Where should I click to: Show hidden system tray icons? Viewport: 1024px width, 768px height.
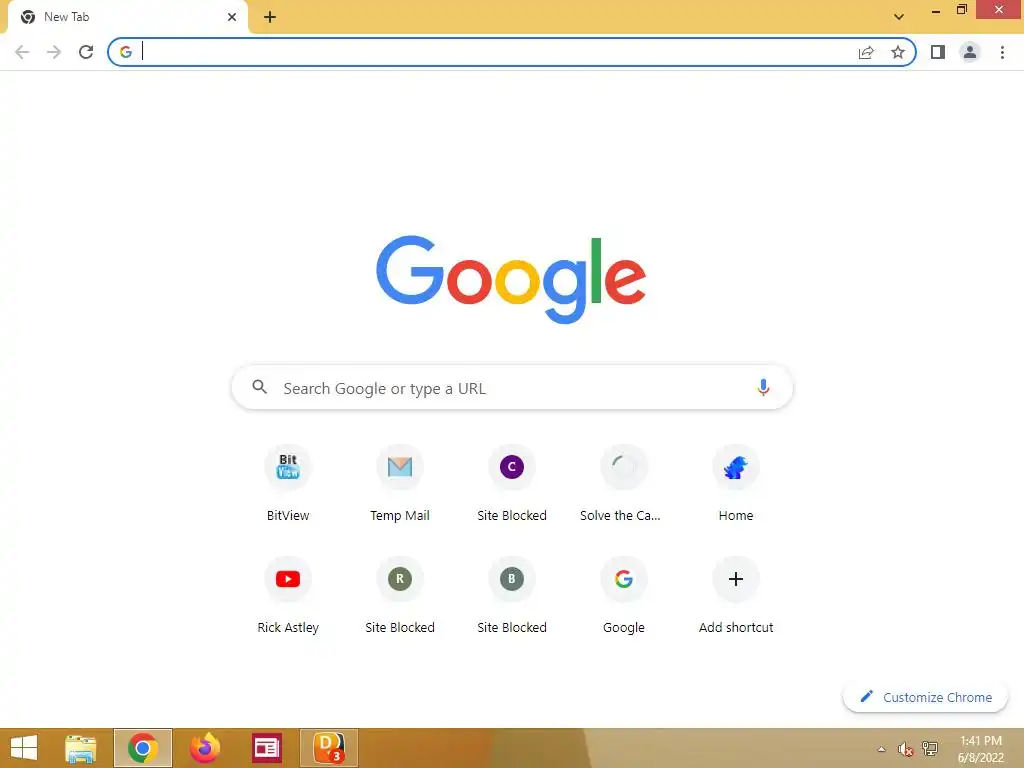882,749
